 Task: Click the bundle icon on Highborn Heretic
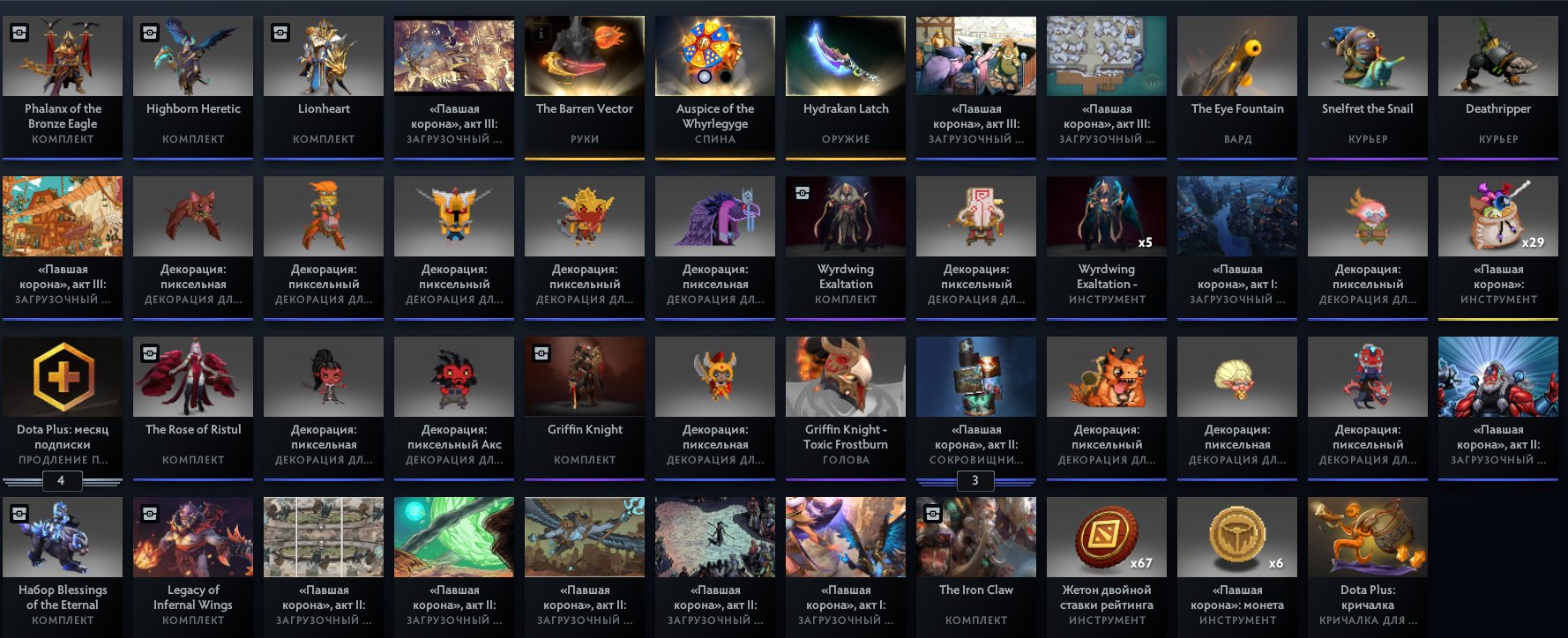[150, 33]
